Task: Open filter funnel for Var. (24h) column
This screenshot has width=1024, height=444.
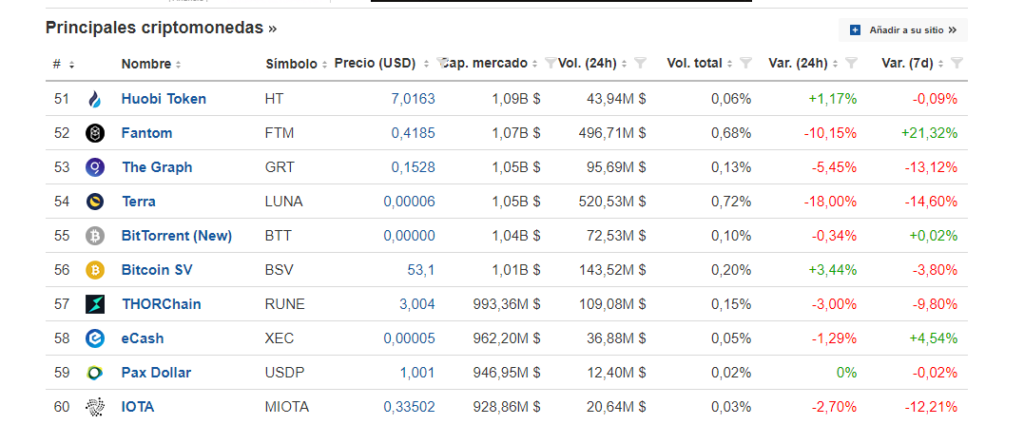Action: (x=851, y=63)
